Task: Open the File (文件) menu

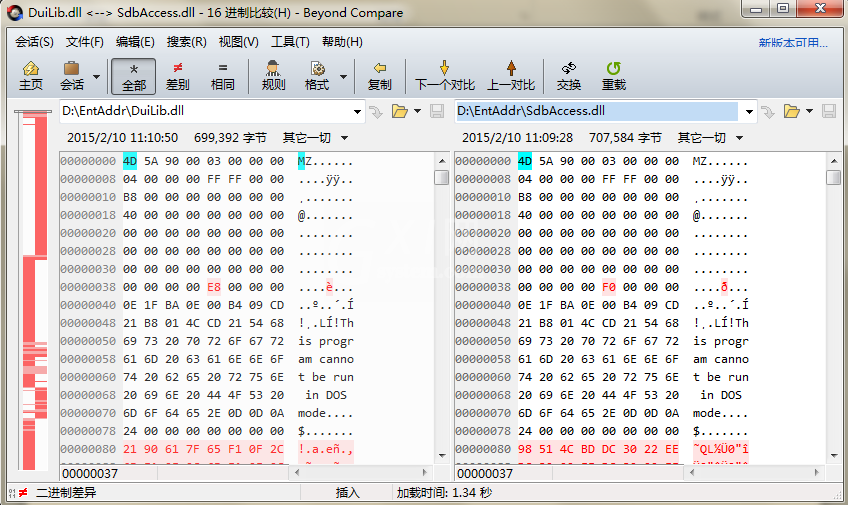Action: pyautogui.click(x=84, y=42)
